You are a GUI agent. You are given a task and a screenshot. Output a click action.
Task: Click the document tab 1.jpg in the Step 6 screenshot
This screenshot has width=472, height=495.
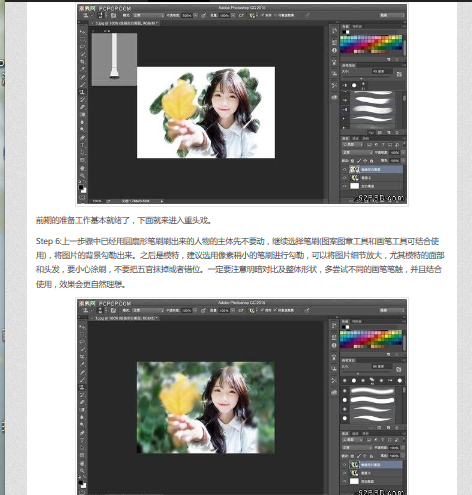tap(126, 318)
